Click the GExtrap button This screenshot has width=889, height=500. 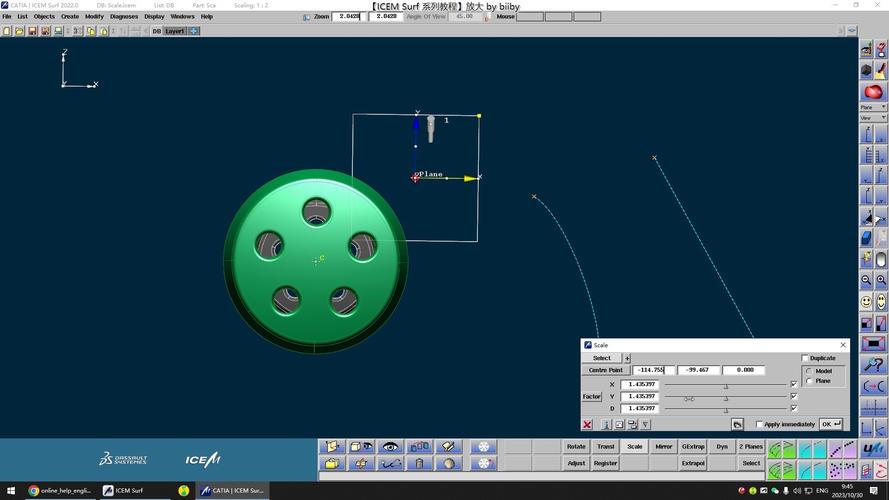coord(693,447)
